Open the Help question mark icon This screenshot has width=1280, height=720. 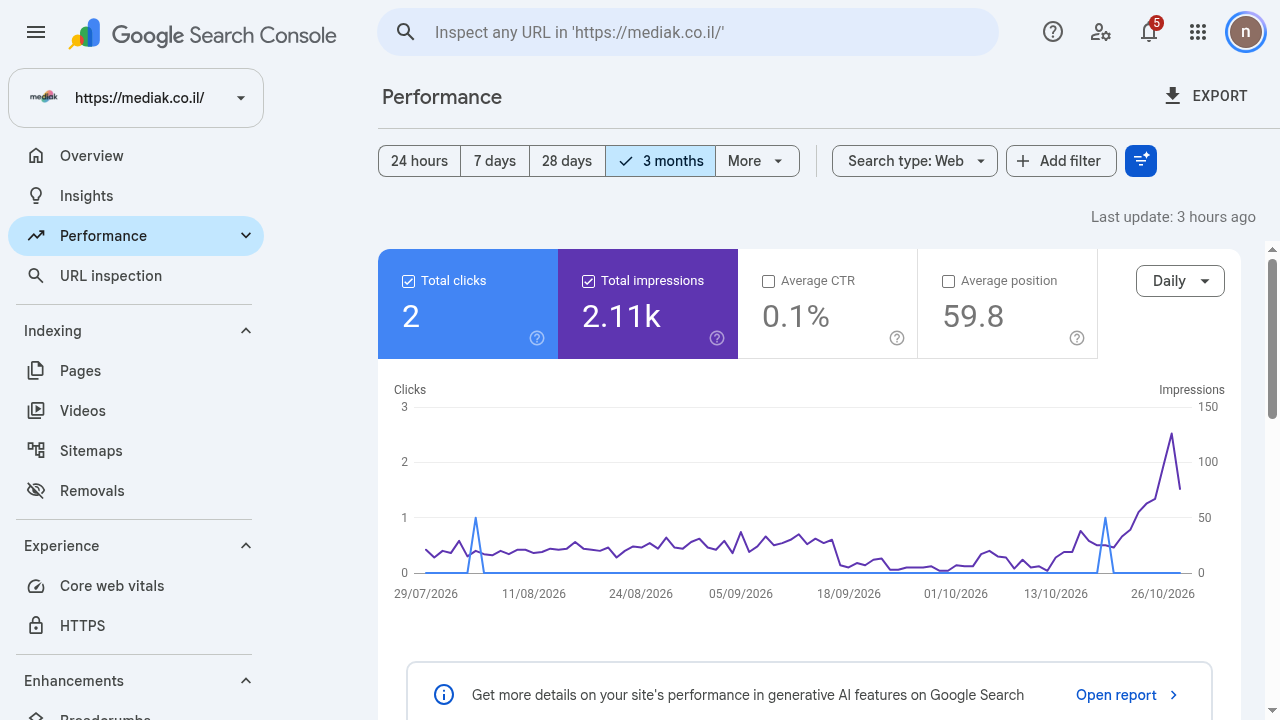[x=1053, y=32]
